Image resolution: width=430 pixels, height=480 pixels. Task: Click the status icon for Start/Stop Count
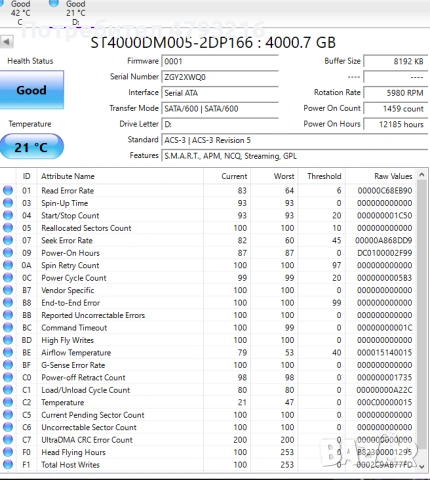point(8,215)
